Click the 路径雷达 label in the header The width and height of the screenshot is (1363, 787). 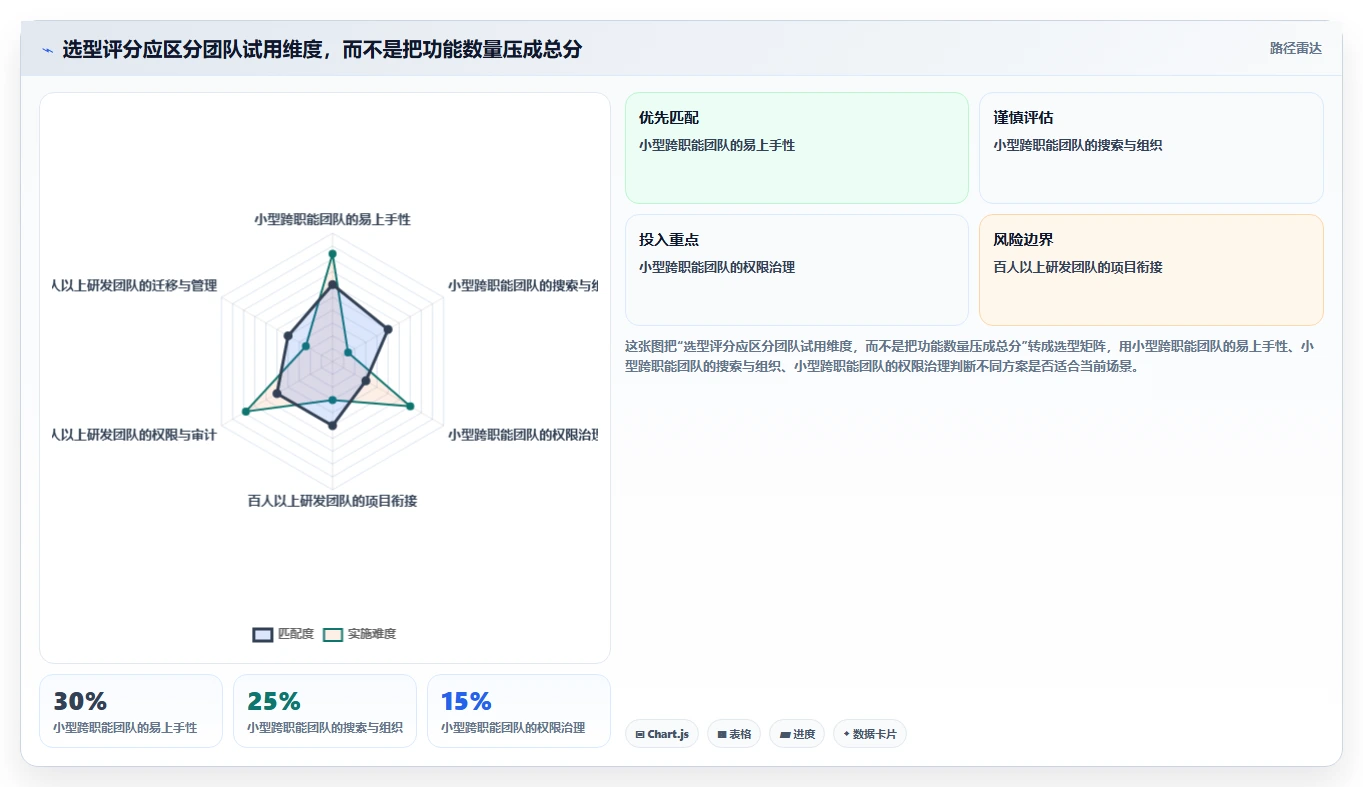(1296, 48)
